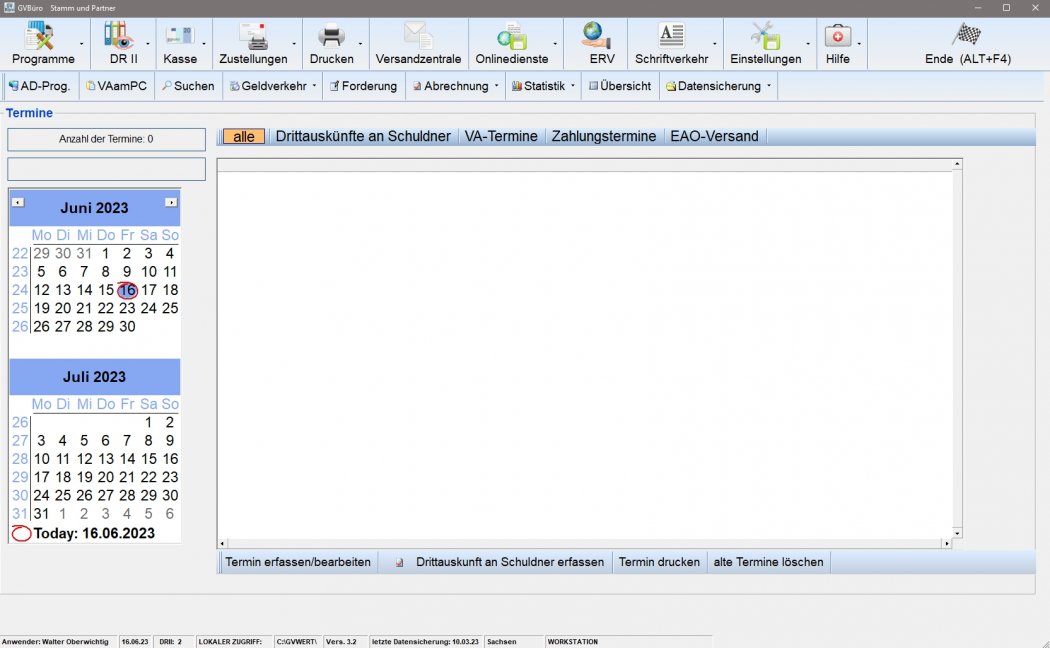Open Versandzentrale envelope icon

coord(418,36)
